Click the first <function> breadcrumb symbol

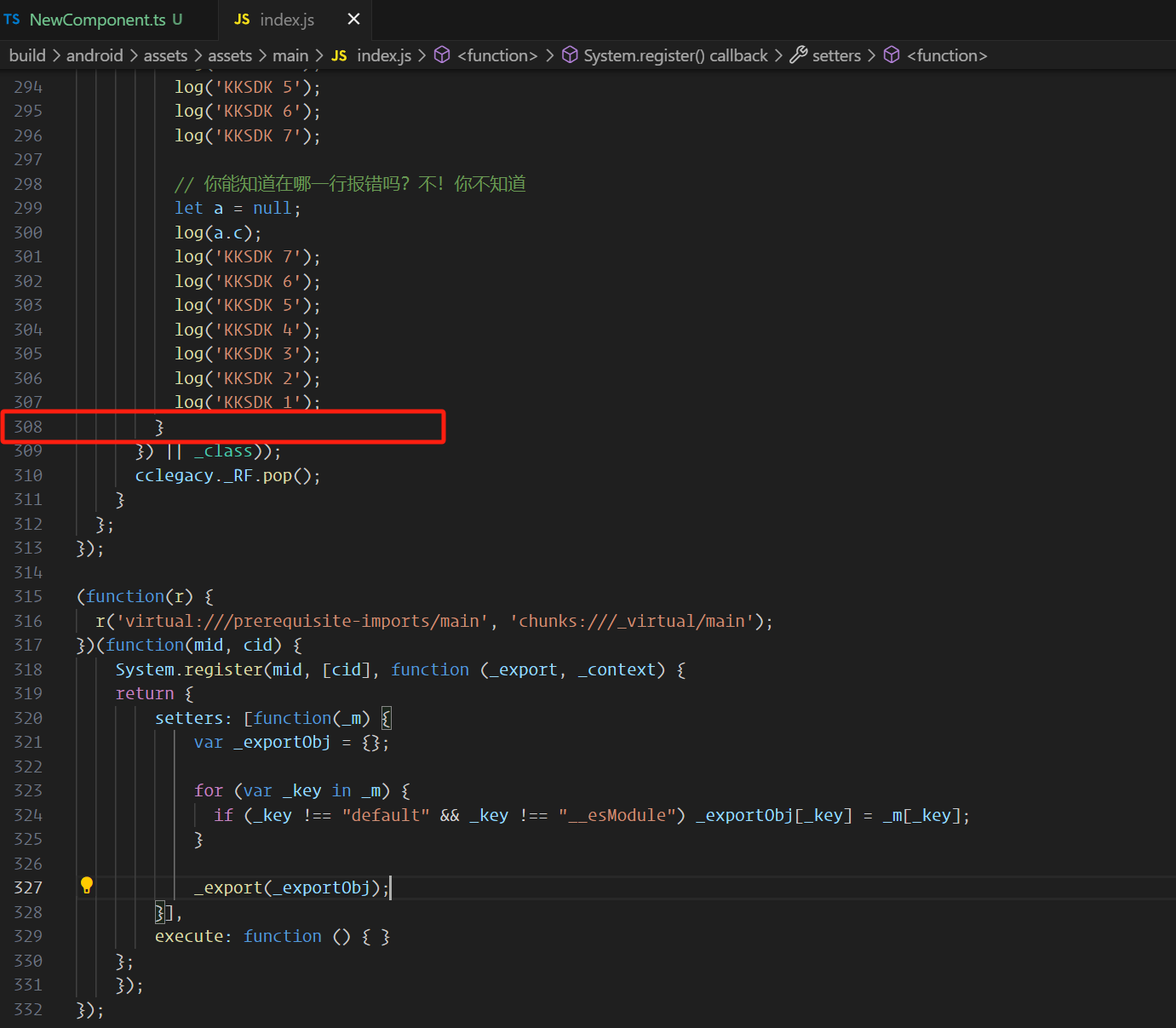click(497, 55)
